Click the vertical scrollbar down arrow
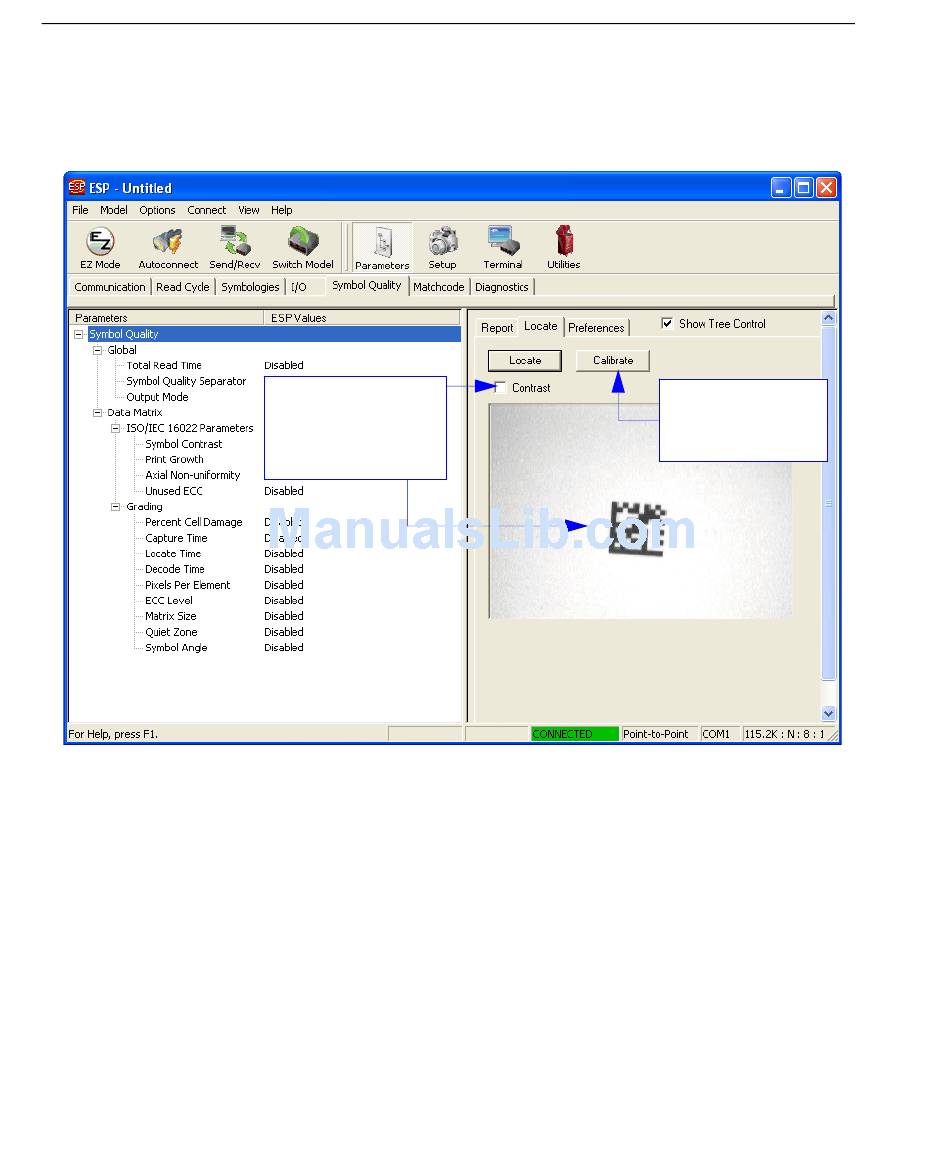The image size is (950, 1167). [828, 713]
